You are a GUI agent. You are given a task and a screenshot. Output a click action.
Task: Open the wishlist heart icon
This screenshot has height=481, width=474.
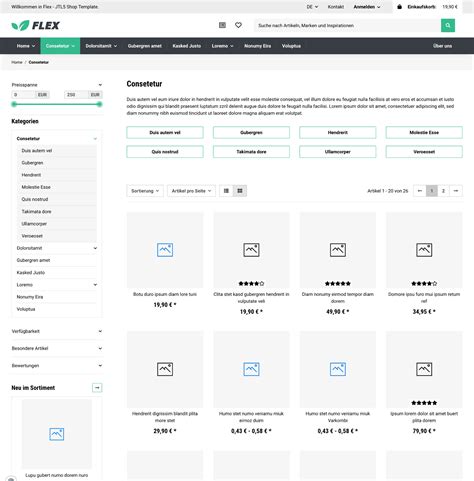(x=238, y=25)
